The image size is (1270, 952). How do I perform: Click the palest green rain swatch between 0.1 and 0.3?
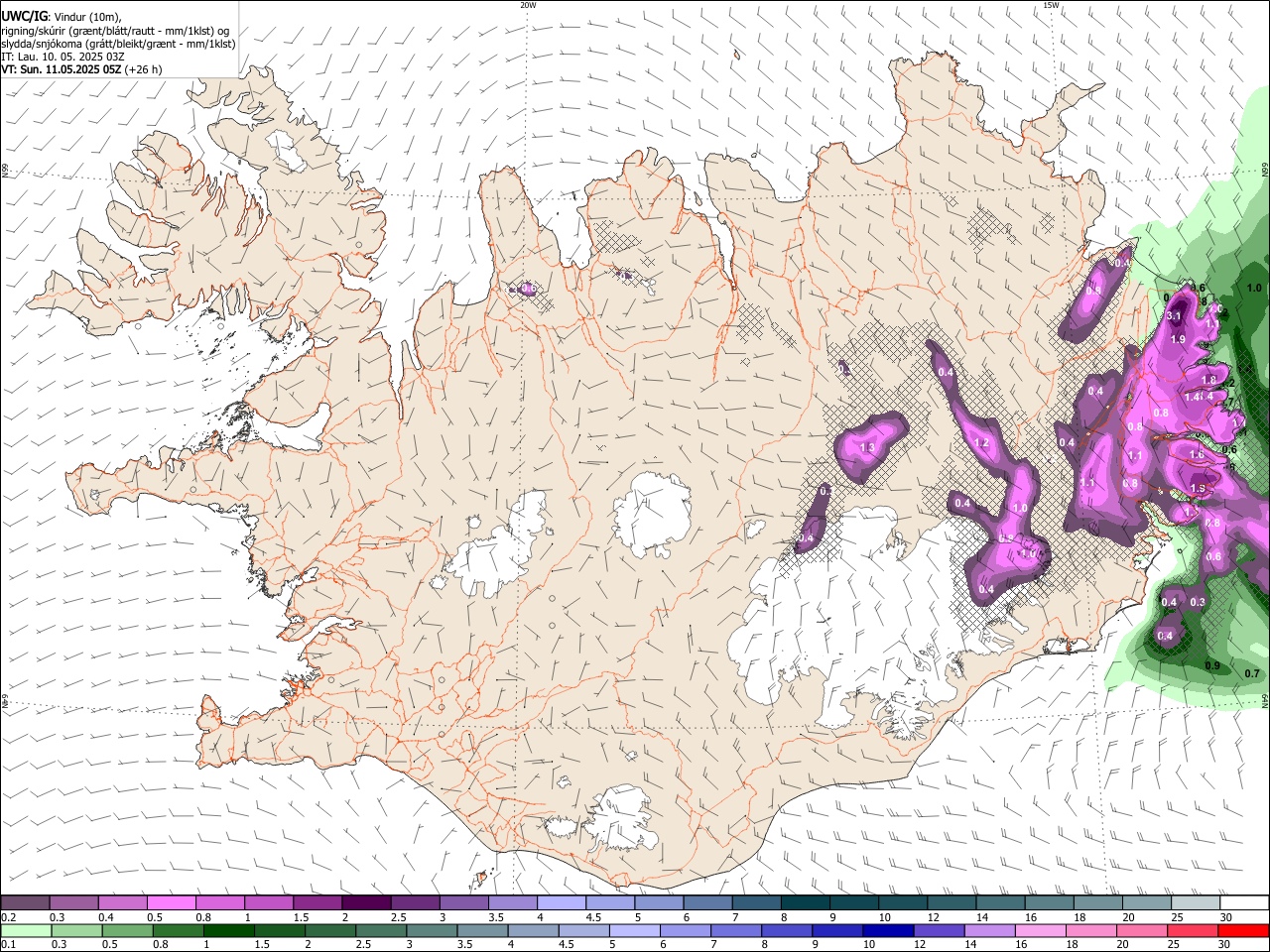point(26,930)
